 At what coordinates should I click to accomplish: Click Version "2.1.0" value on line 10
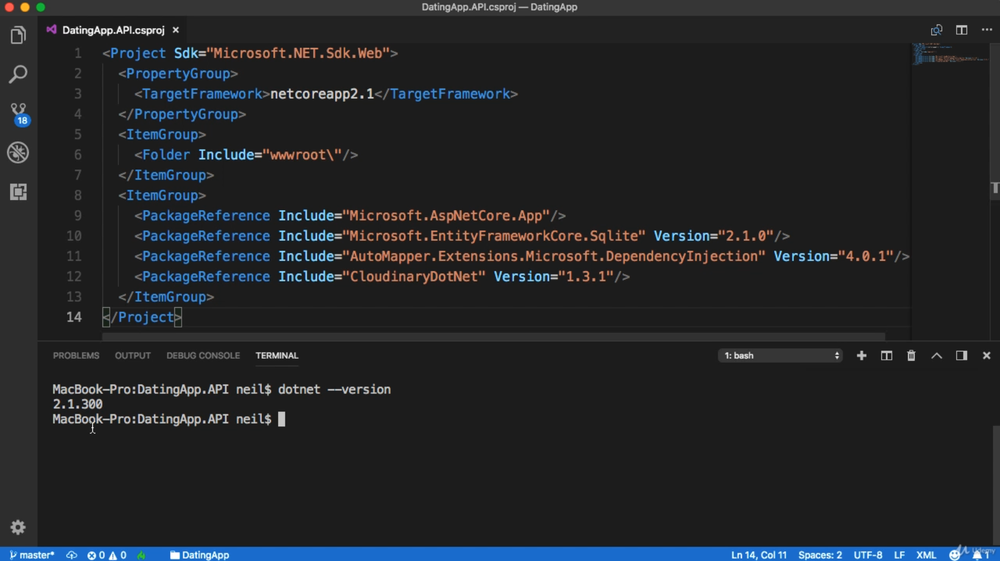(746, 236)
